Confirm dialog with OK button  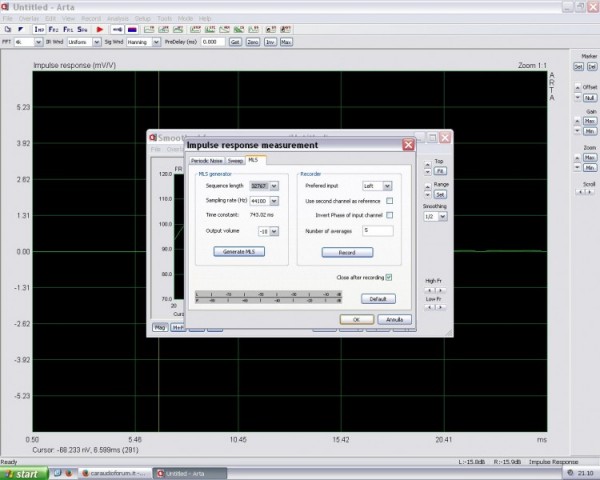[357, 320]
